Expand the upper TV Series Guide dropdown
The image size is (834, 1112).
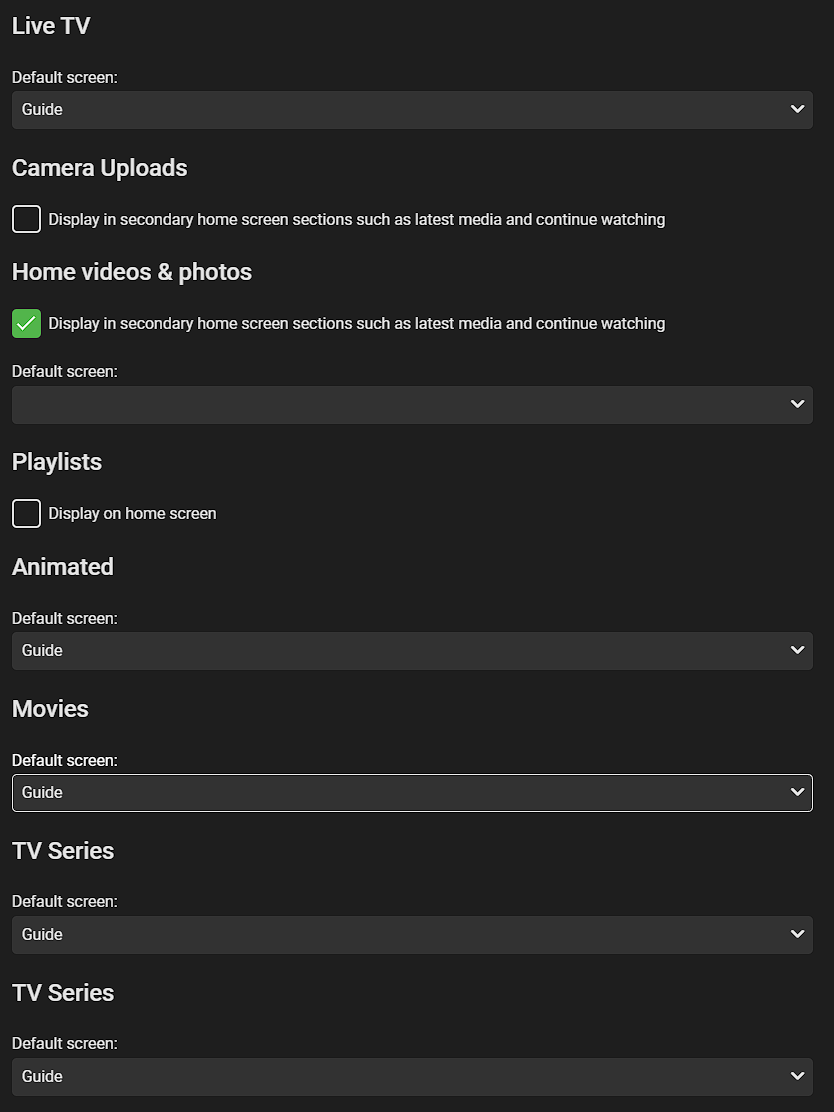pyautogui.click(x=400, y=935)
